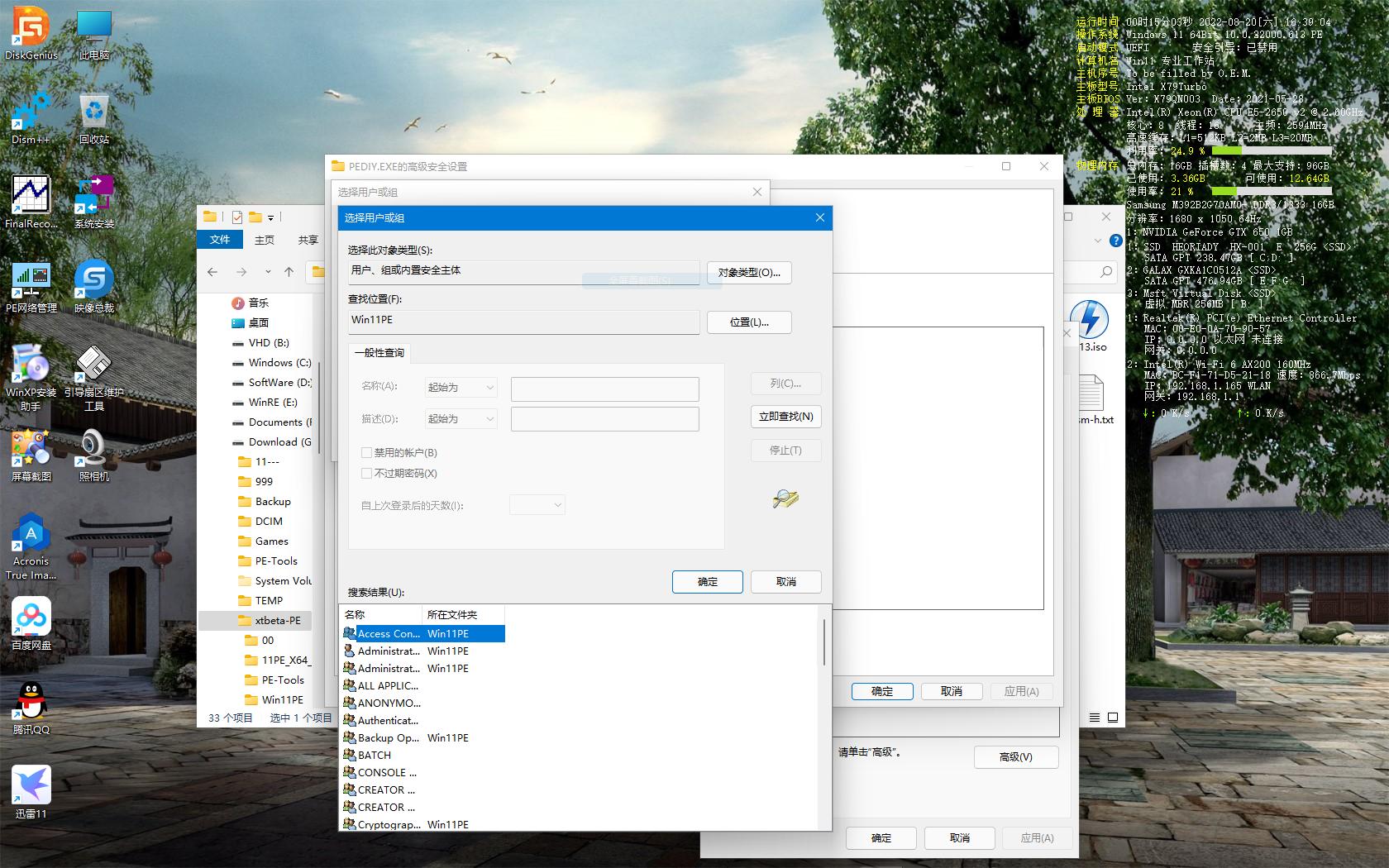Screen dimensions: 1389x868
Task: Open the 引导扇区维护工具 desktop icon
Action: tap(94, 377)
